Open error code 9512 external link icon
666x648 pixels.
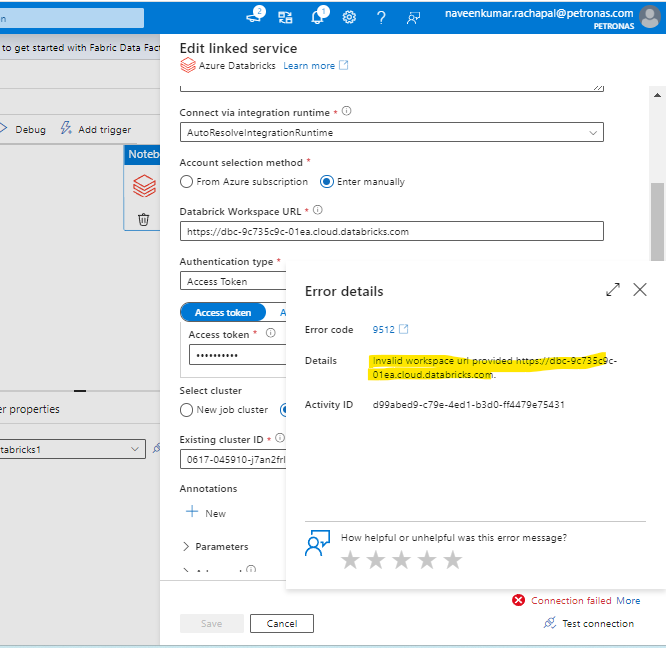coord(404,329)
